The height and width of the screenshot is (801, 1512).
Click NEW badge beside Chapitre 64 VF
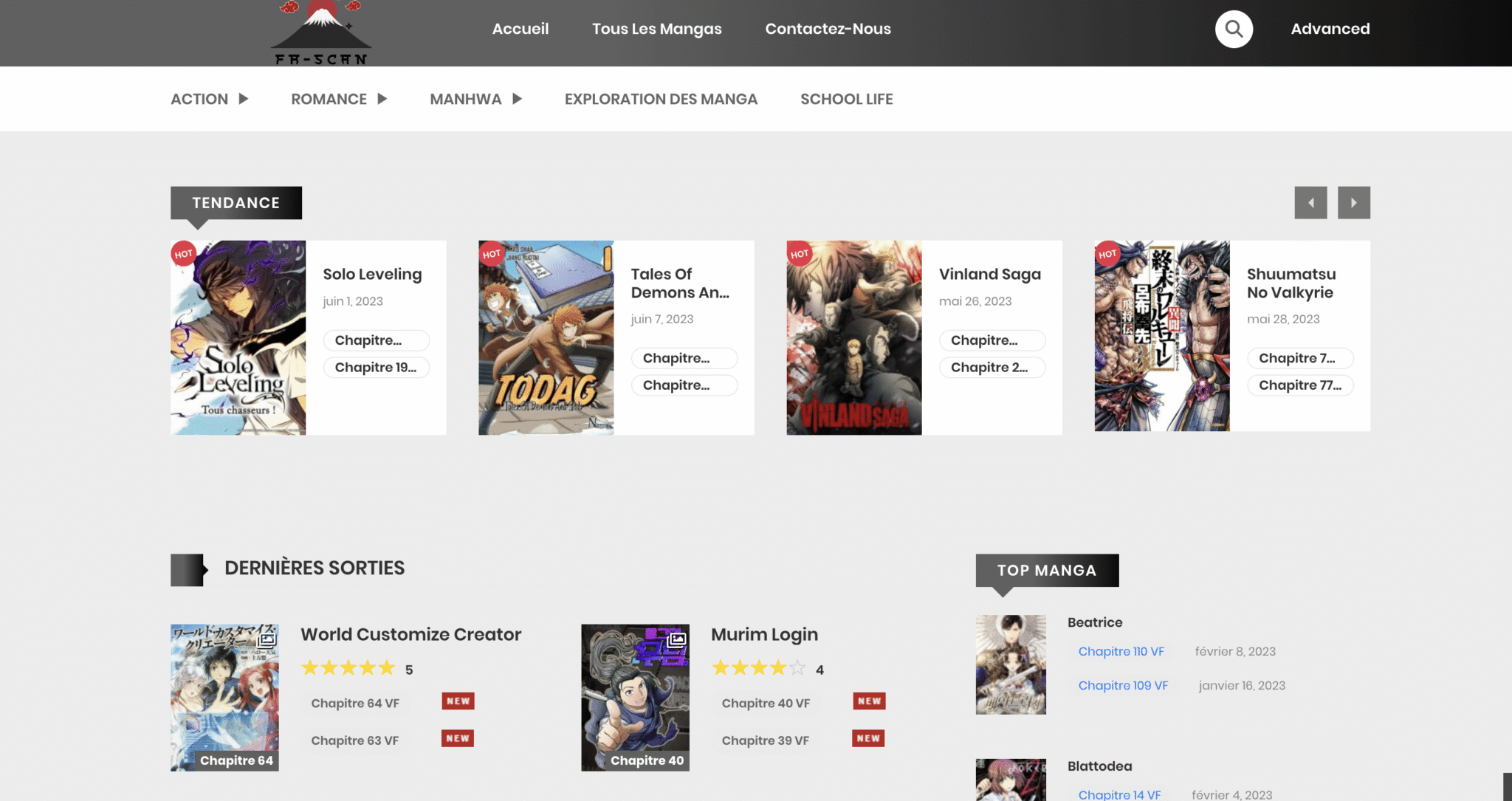pos(458,701)
